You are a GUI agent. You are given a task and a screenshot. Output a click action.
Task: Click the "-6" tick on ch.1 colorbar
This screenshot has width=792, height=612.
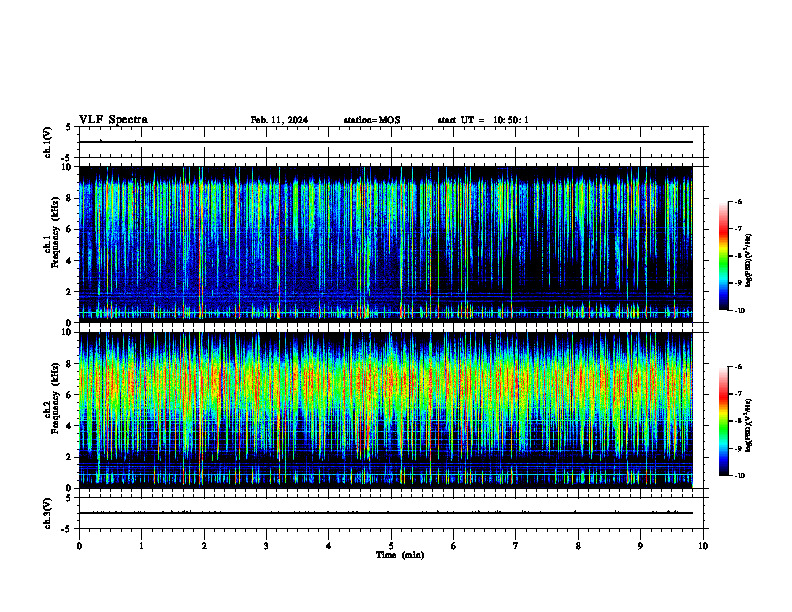pos(738,201)
